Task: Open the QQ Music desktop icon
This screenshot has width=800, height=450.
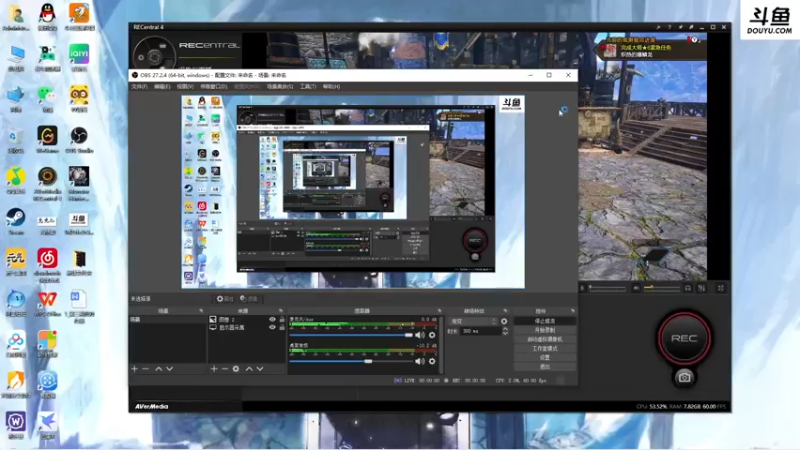Action: pyautogui.click(x=16, y=180)
